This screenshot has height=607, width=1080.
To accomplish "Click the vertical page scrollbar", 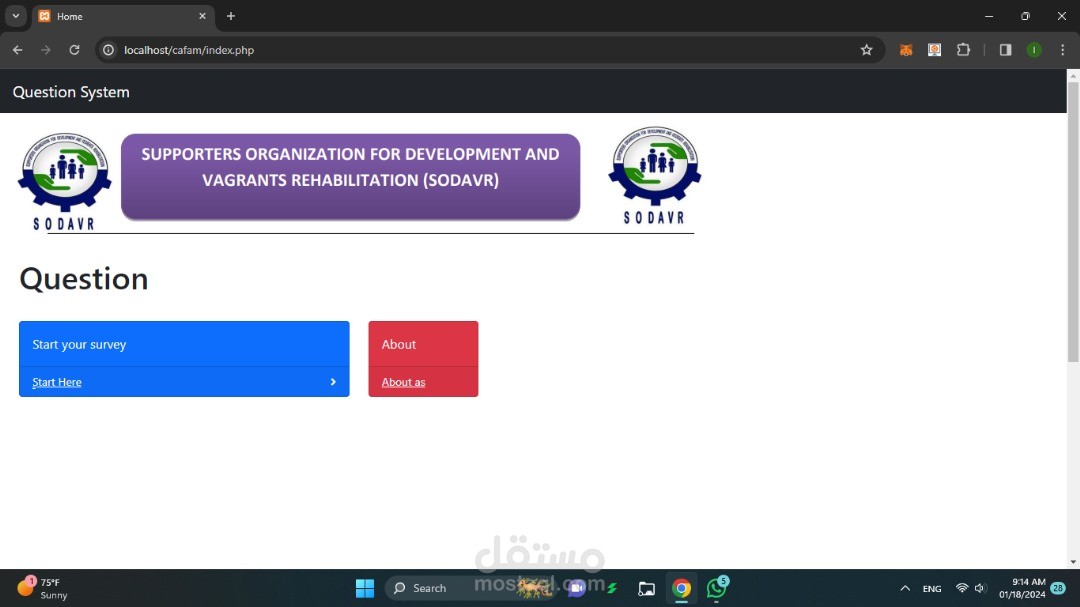I will (x=1073, y=220).
